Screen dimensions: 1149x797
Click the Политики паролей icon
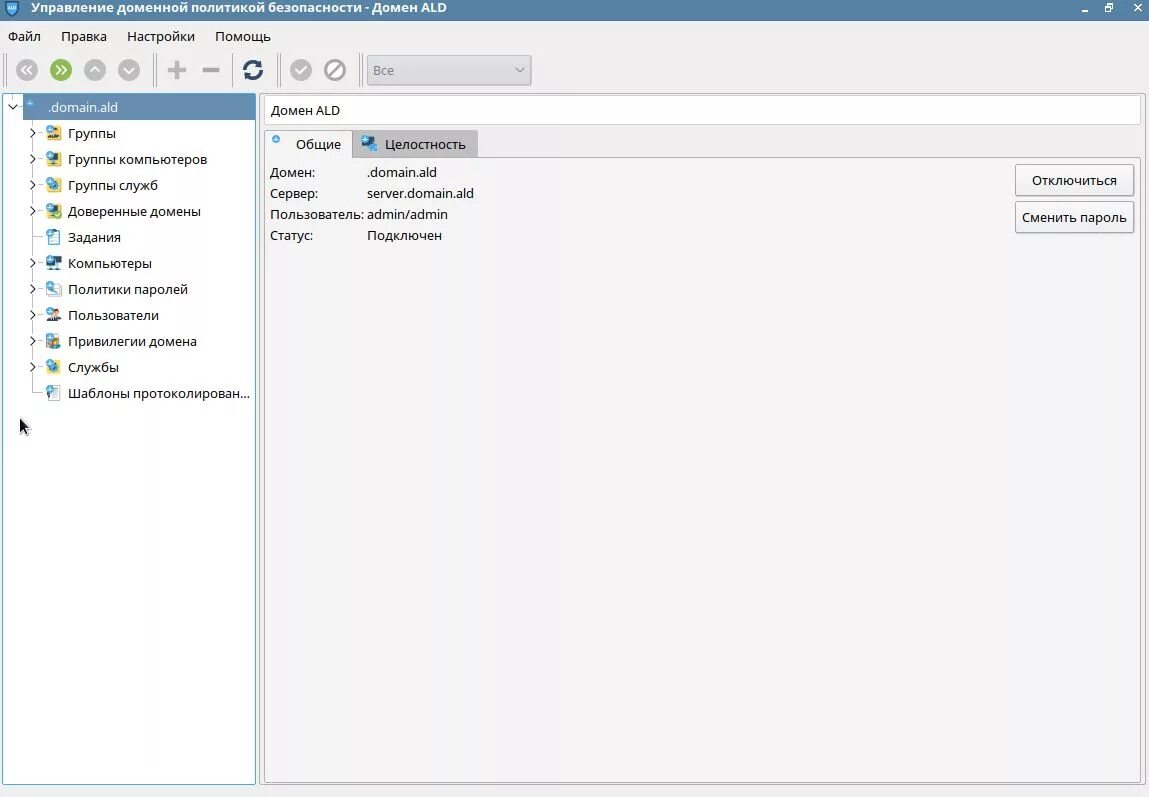coord(53,289)
